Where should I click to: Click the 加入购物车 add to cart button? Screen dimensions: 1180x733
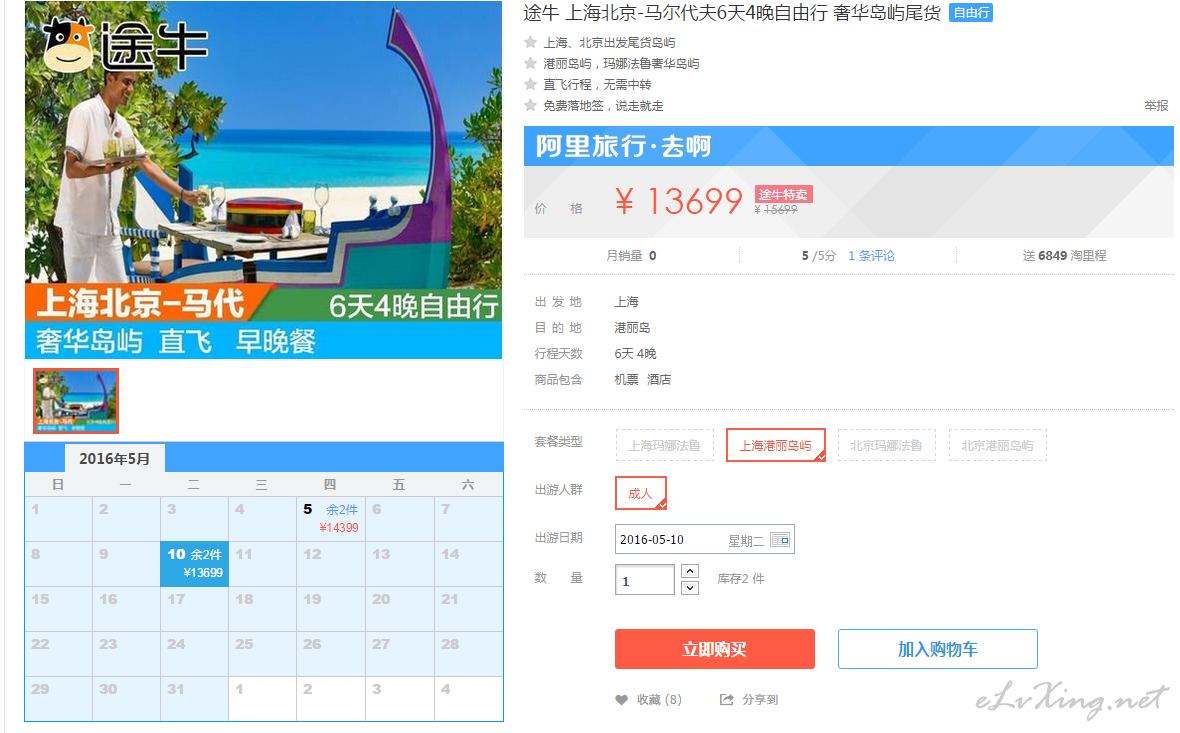(938, 649)
